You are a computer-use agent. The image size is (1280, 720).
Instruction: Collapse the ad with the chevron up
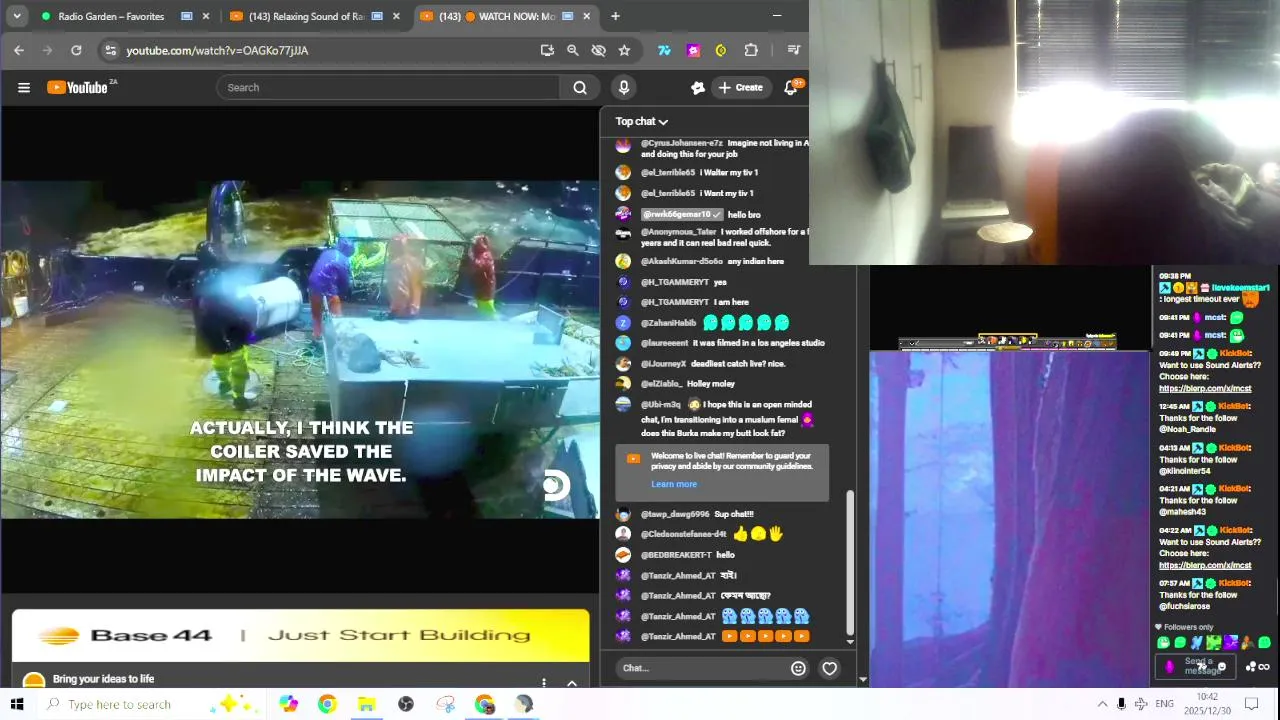[572, 683]
